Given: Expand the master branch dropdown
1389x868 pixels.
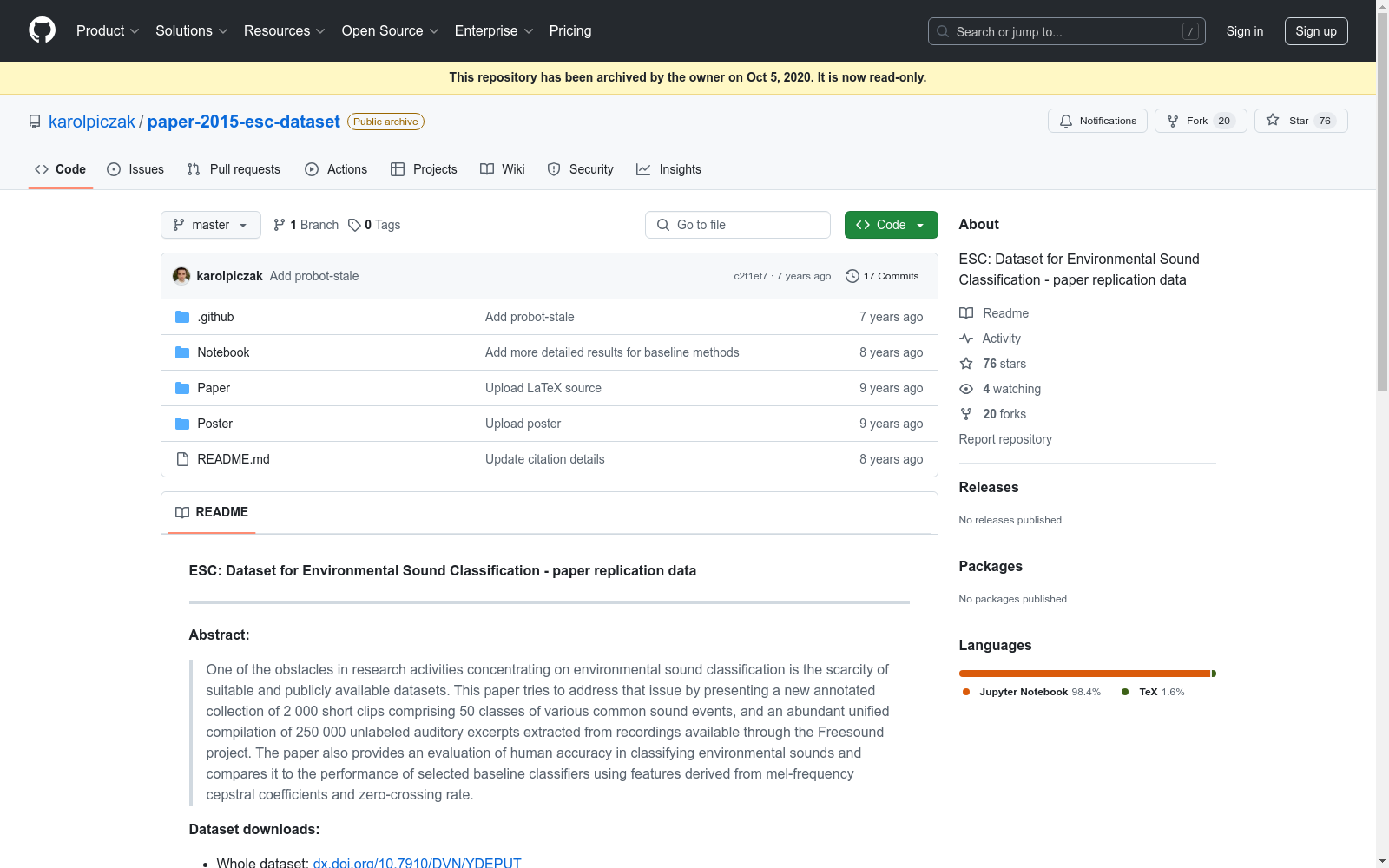Looking at the screenshot, I should coord(210,225).
